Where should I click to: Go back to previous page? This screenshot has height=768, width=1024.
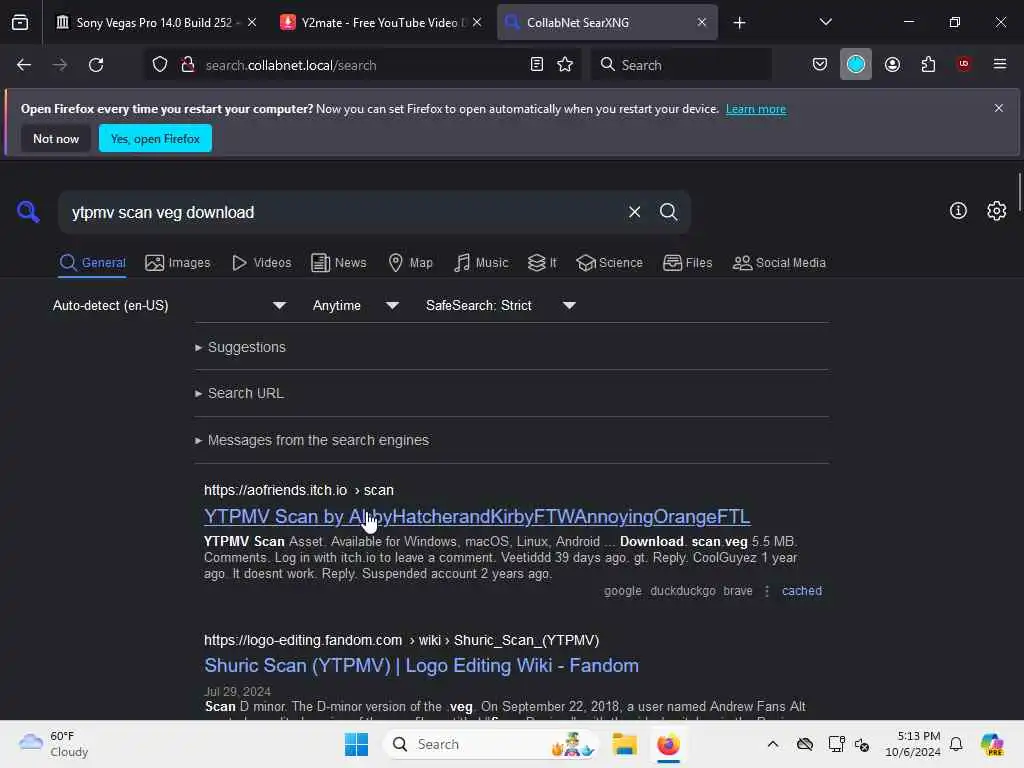[x=24, y=65]
